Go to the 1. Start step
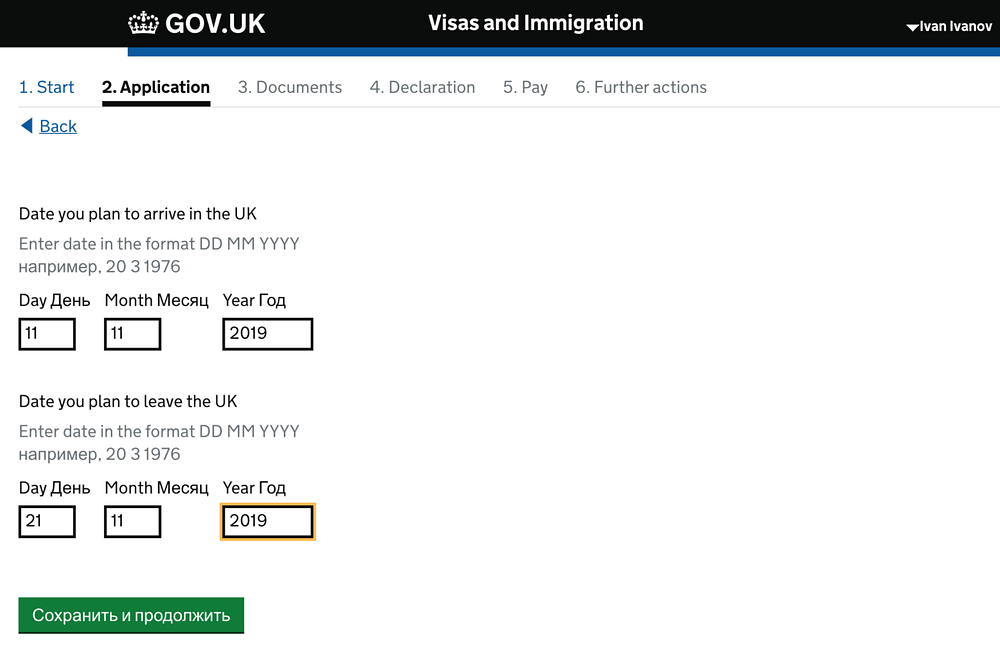This screenshot has height=652, width=1000. (46, 87)
